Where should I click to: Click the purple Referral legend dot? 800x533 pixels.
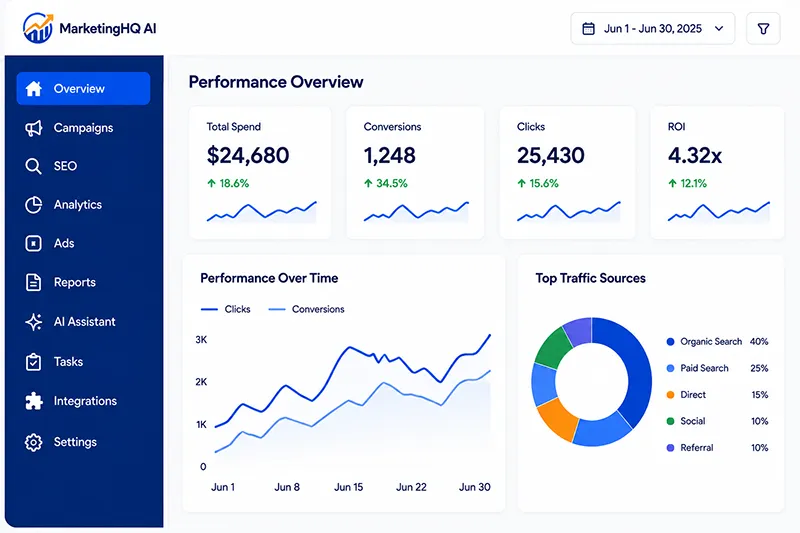670,448
